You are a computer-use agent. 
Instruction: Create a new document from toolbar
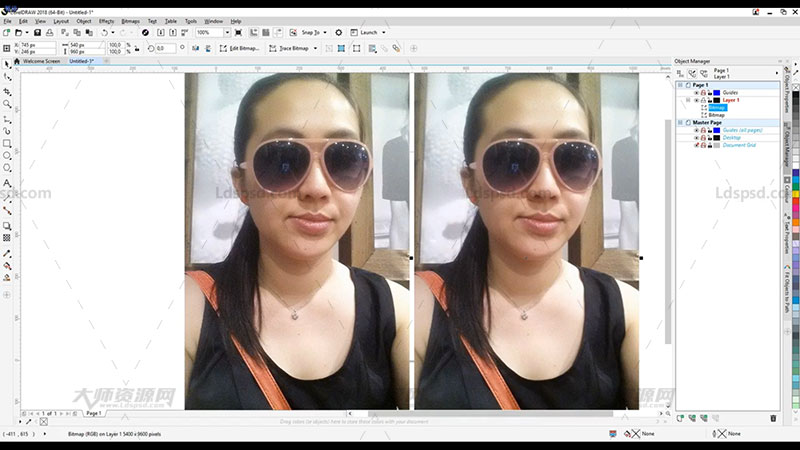(x=6, y=32)
